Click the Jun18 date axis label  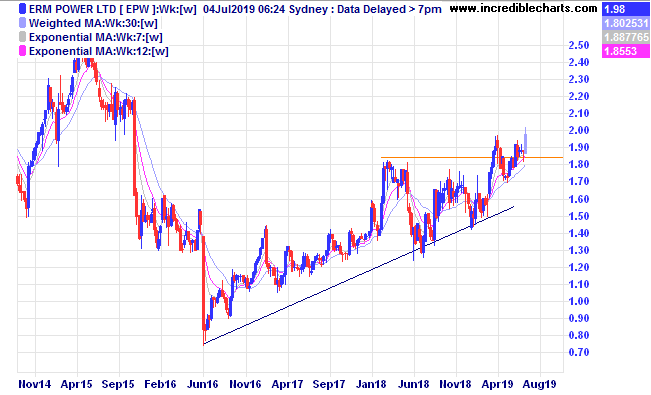tap(414, 384)
